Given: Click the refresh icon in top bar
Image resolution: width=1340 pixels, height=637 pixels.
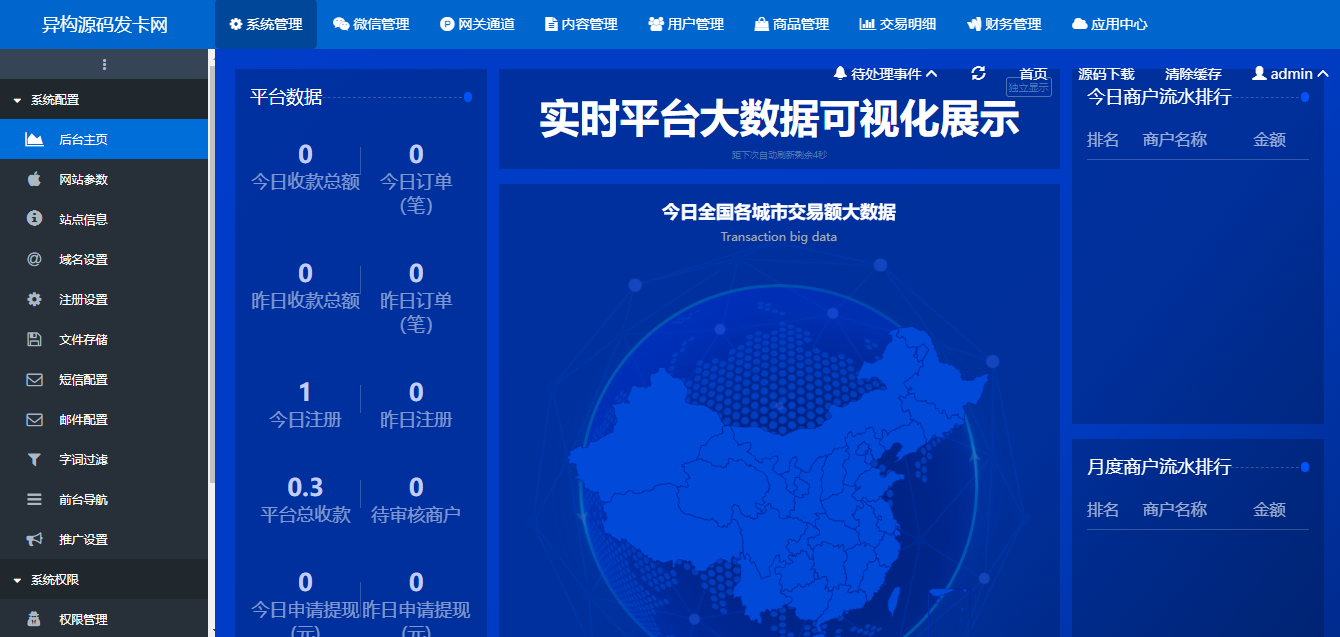Looking at the screenshot, I should (x=978, y=73).
